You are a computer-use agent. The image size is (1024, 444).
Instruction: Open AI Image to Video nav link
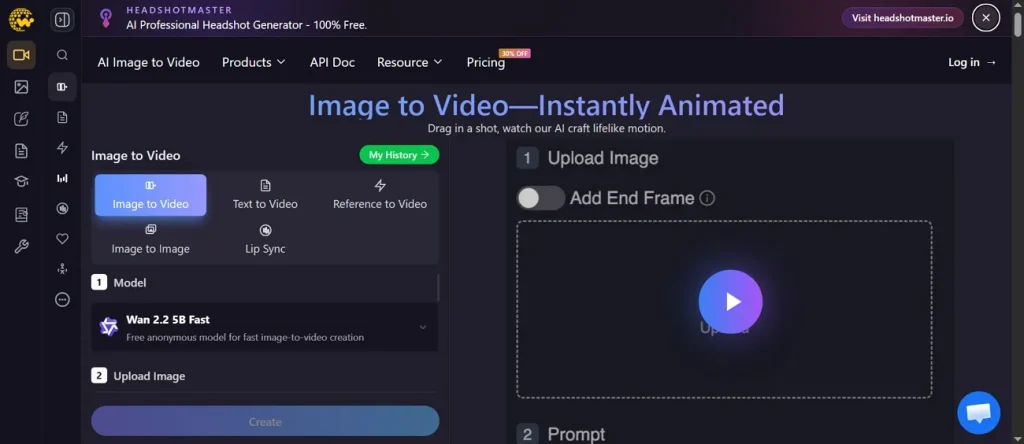click(x=148, y=62)
